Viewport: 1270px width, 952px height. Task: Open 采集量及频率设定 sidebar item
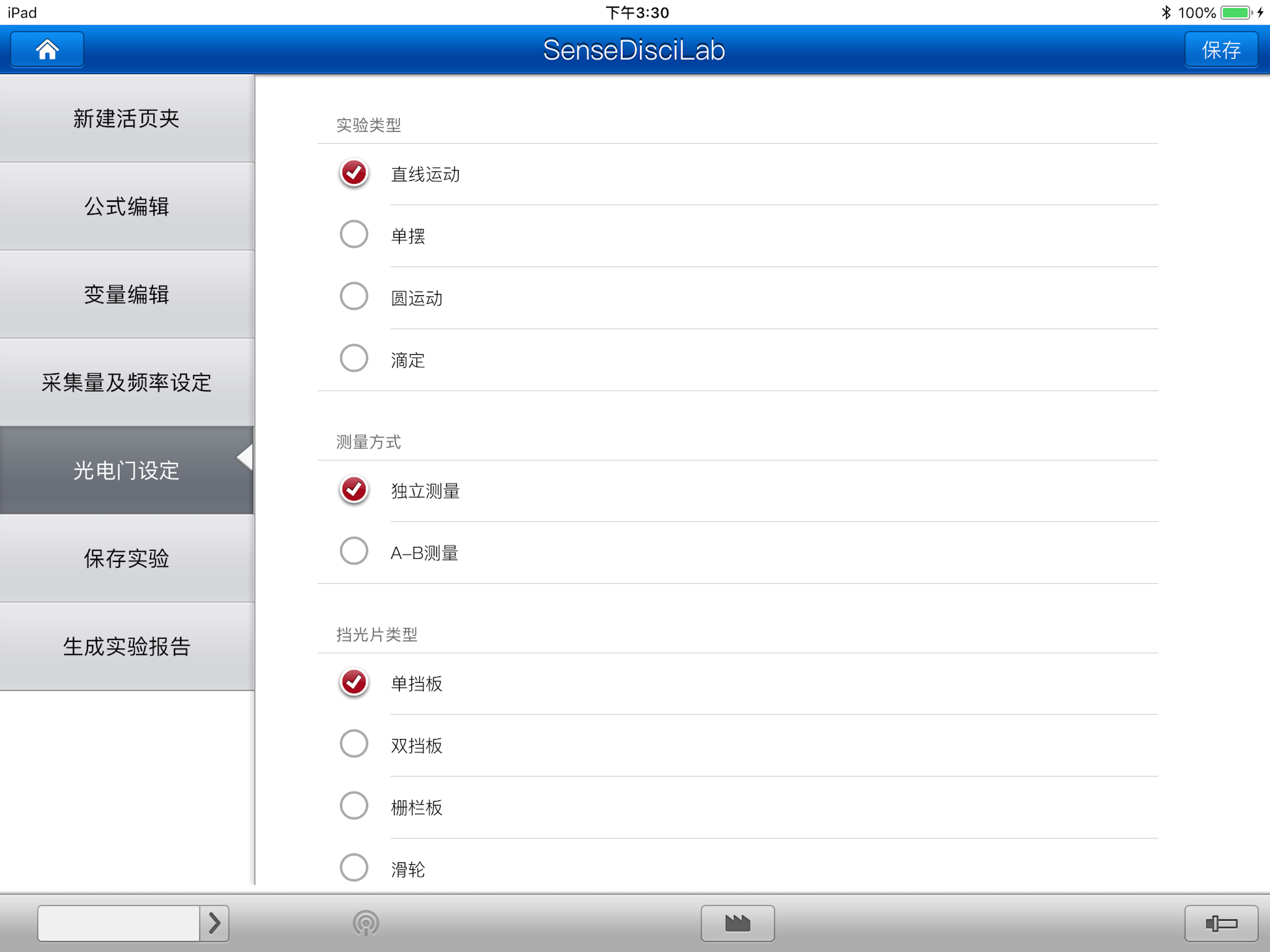[x=127, y=382]
